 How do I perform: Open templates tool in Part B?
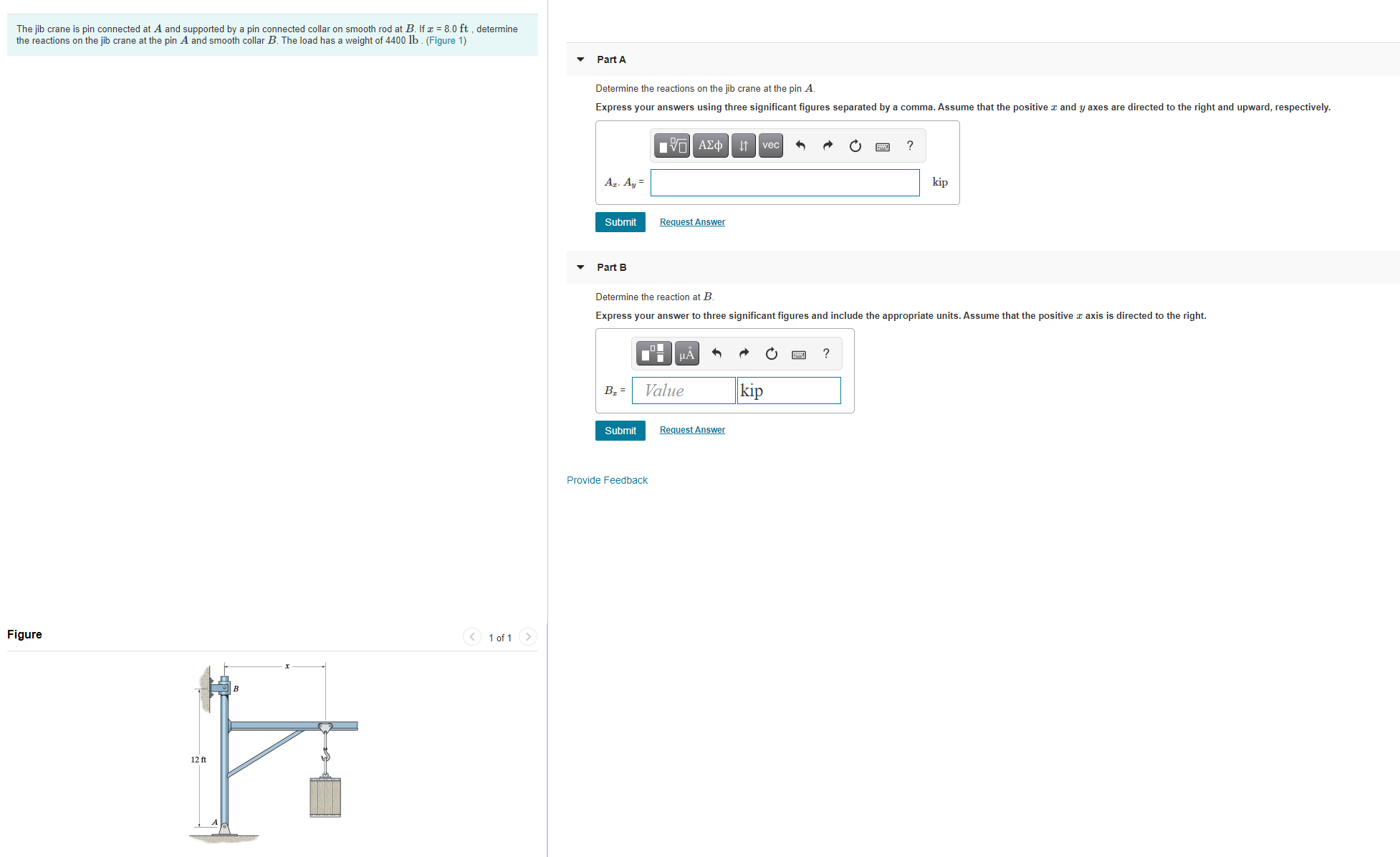pyautogui.click(x=653, y=354)
